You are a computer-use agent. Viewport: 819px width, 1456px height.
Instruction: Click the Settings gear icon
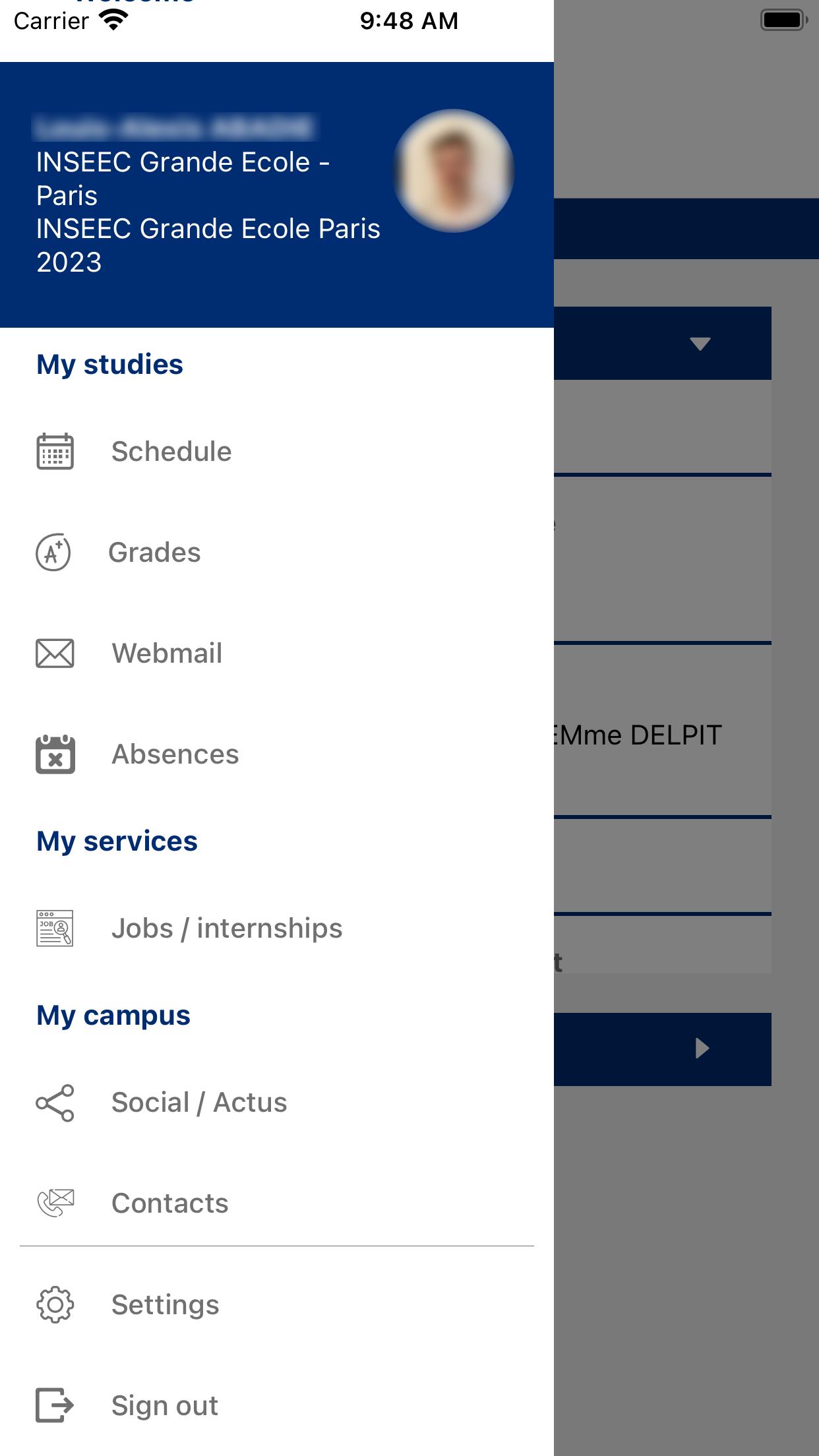[x=55, y=1304]
